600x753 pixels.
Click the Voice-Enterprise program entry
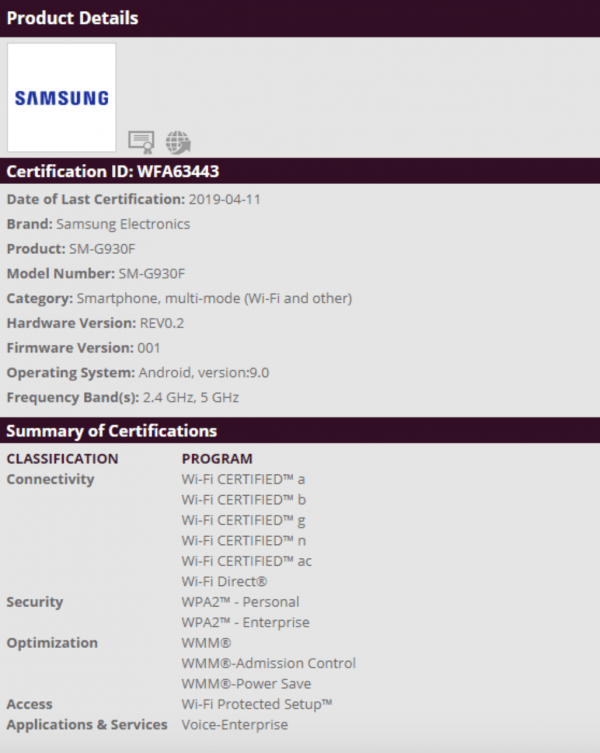pos(231,724)
